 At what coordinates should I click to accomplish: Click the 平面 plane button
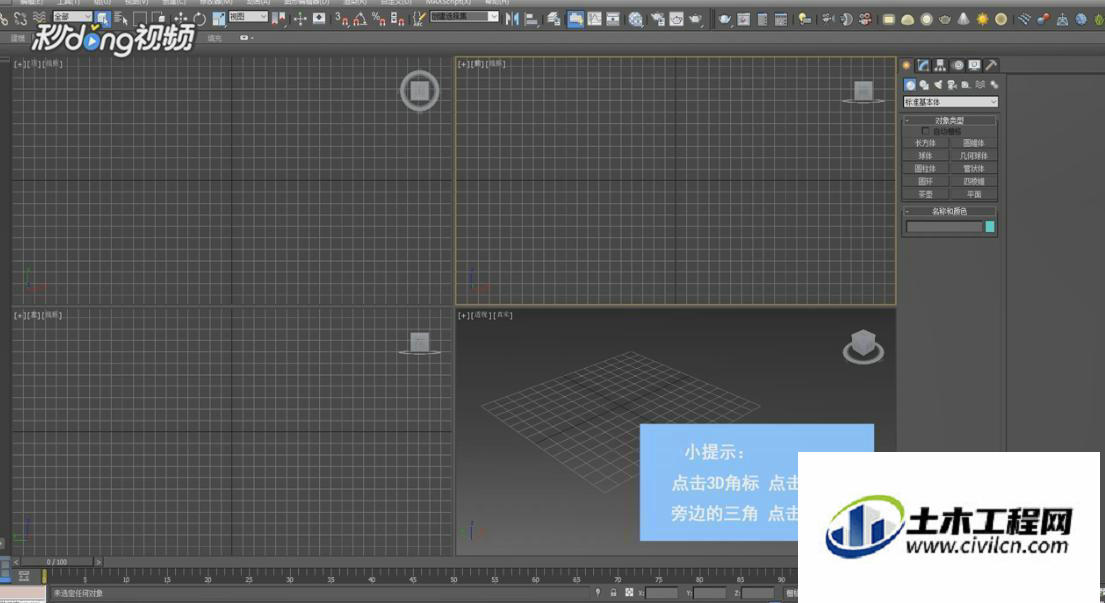(x=973, y=194)
